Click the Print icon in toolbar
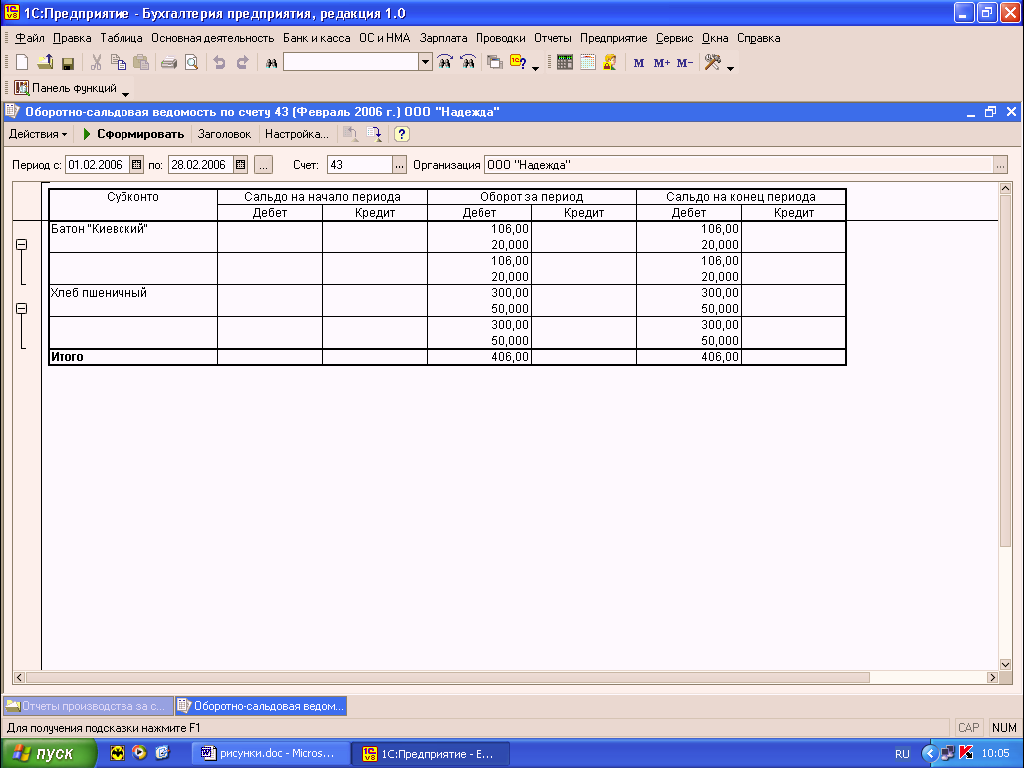 pos(169,62)
